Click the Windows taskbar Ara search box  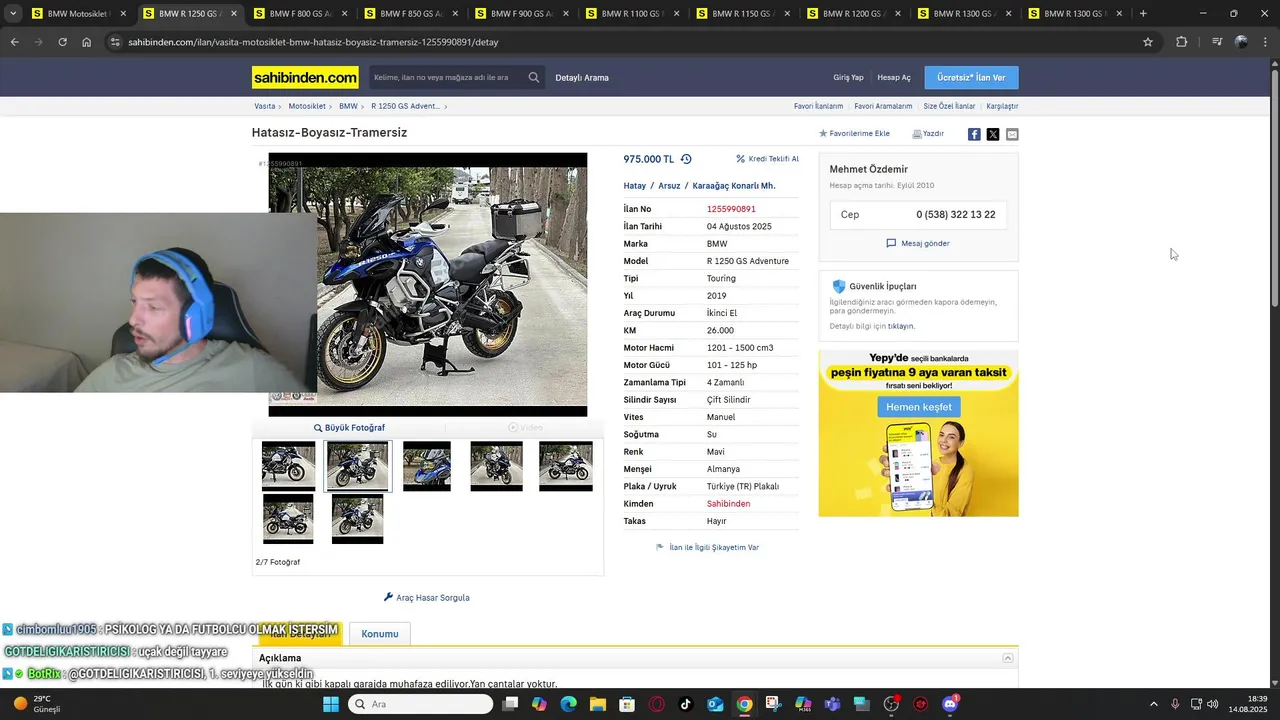(x=420, y=704)
